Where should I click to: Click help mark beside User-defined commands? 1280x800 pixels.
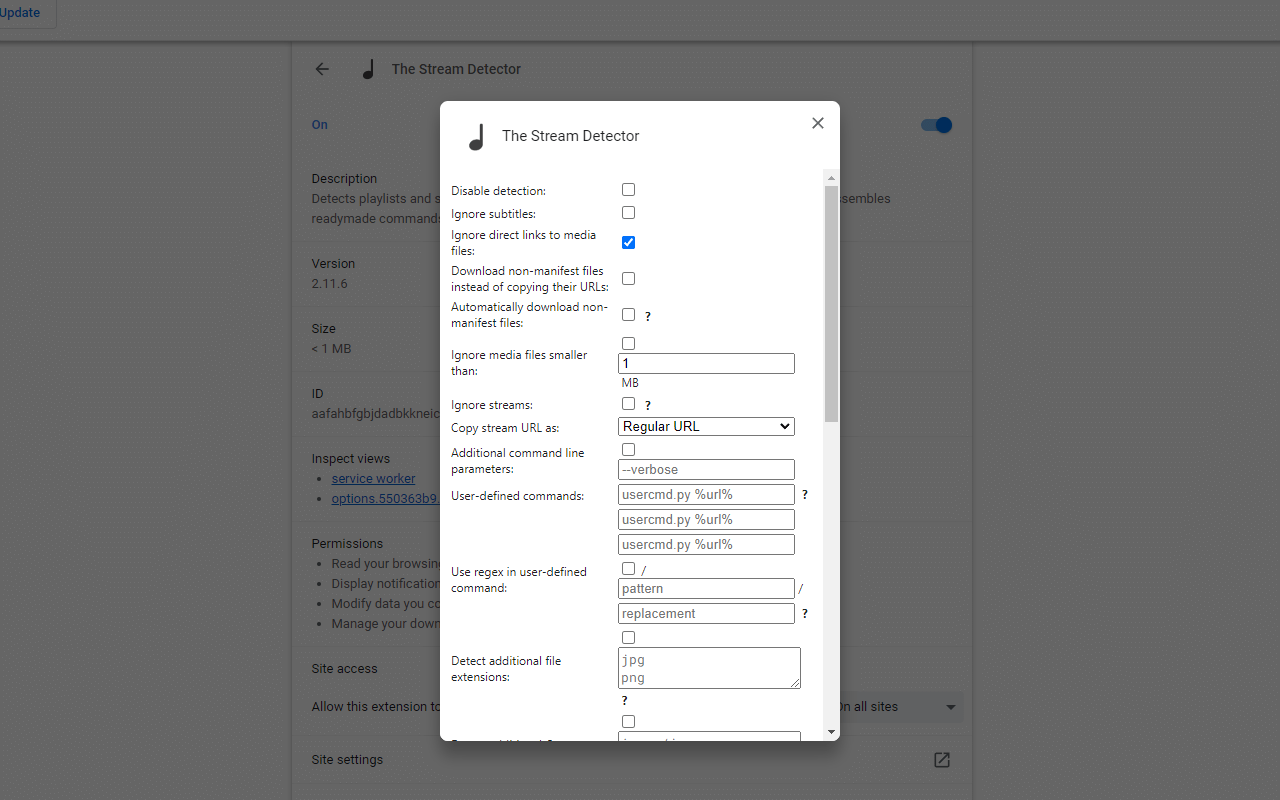805,495
